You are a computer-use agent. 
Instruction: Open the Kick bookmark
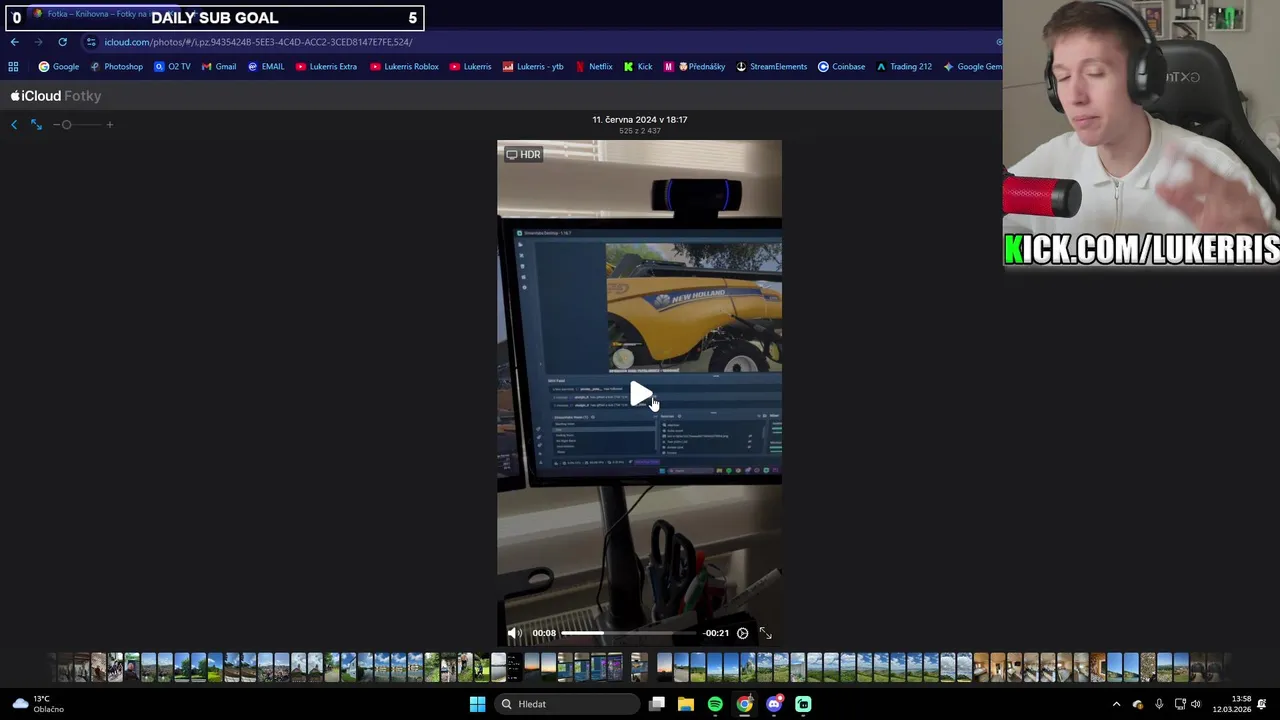coord(638,67)
